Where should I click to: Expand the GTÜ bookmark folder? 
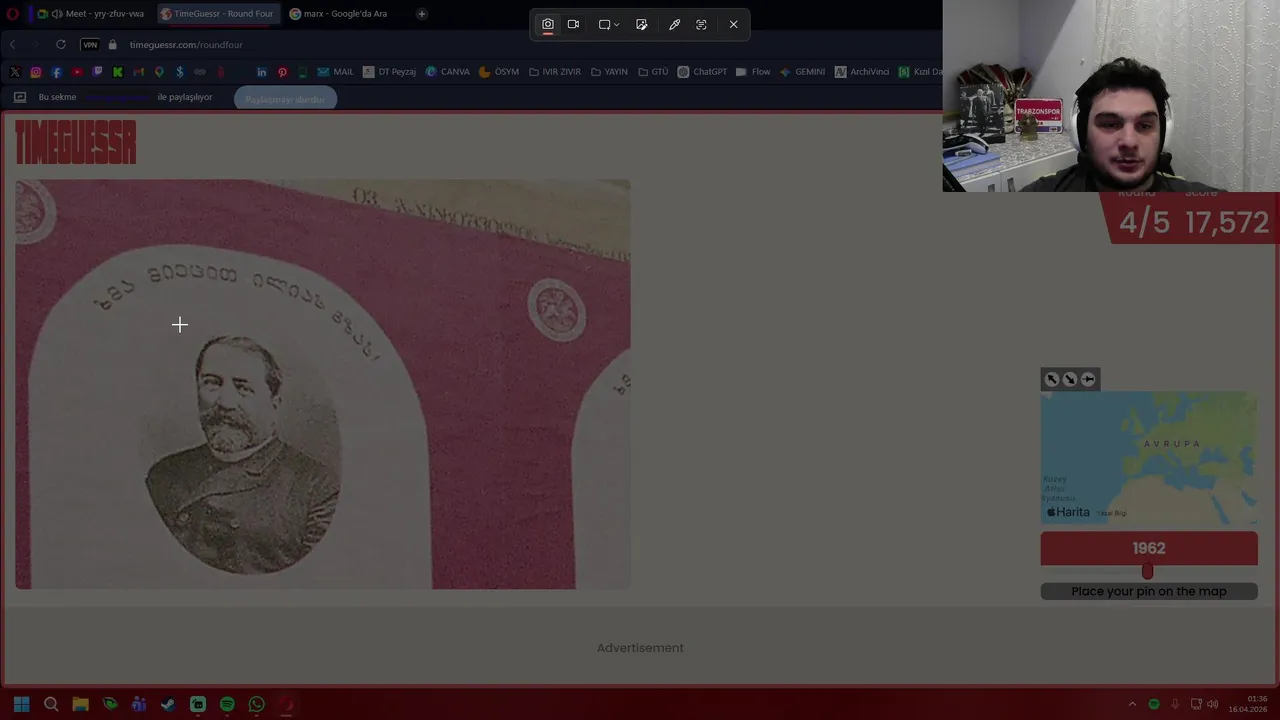(x=653, y=72)
